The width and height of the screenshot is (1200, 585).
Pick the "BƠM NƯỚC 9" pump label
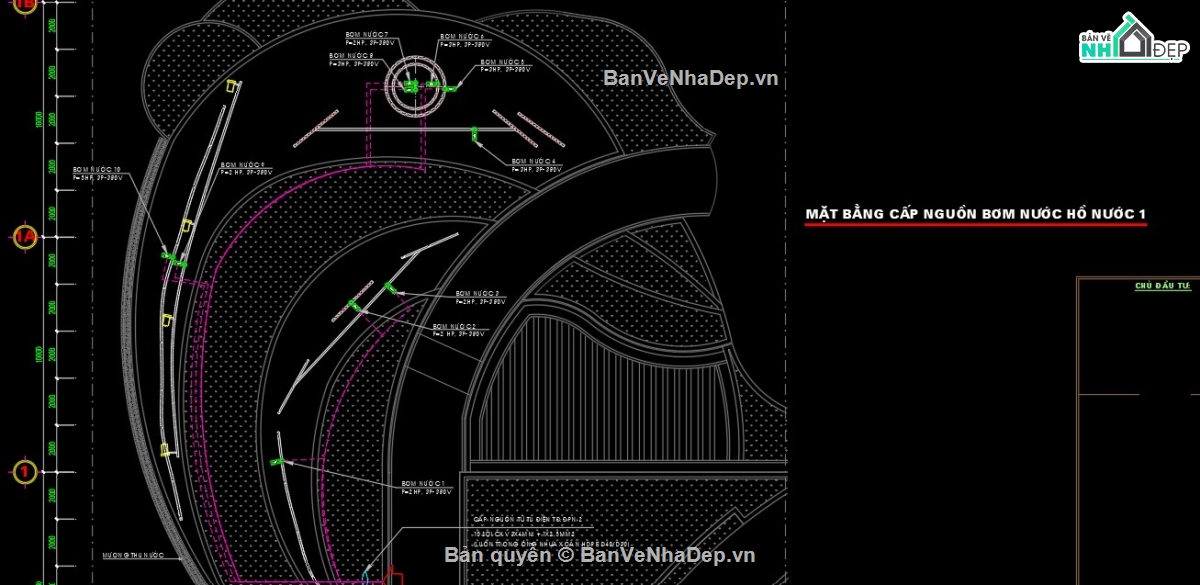243,165
